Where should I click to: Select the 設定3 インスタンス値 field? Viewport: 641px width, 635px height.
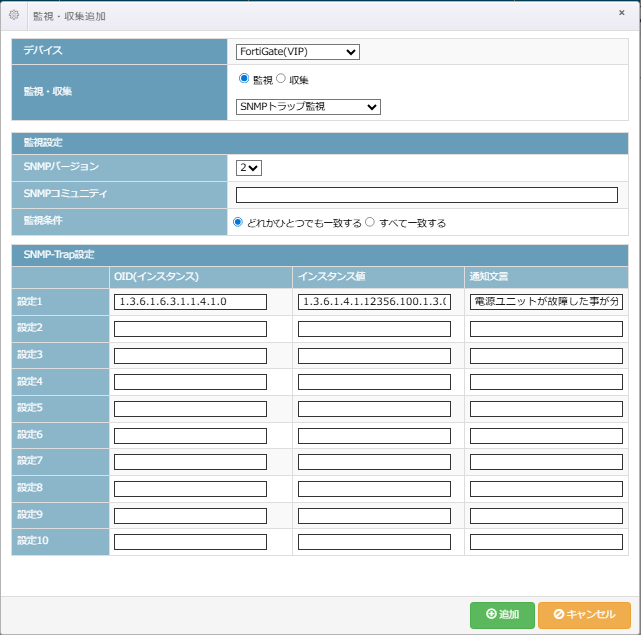(374, 355)
